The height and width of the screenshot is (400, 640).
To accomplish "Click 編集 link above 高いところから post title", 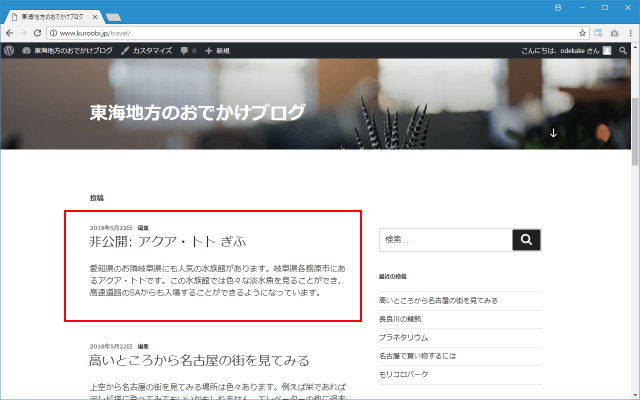I will pos(143,346).
